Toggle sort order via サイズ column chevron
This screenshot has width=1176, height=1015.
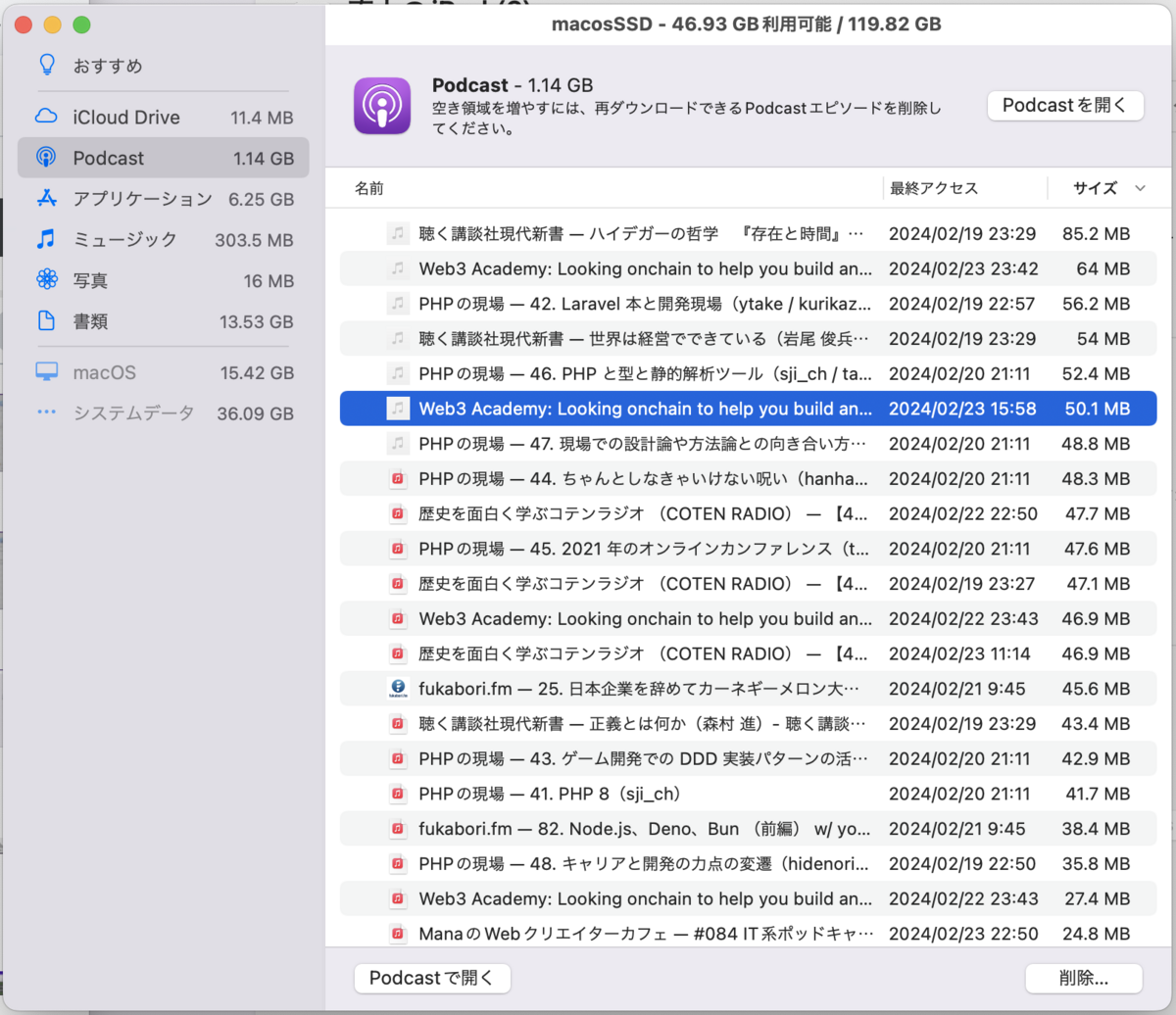click(x=1140, y=188)
